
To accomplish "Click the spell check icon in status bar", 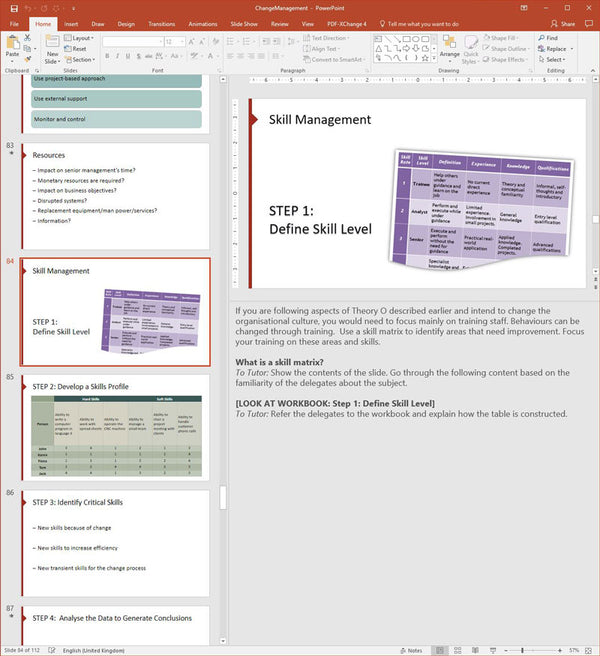I will pyautogui.click(x=51, y=651).
